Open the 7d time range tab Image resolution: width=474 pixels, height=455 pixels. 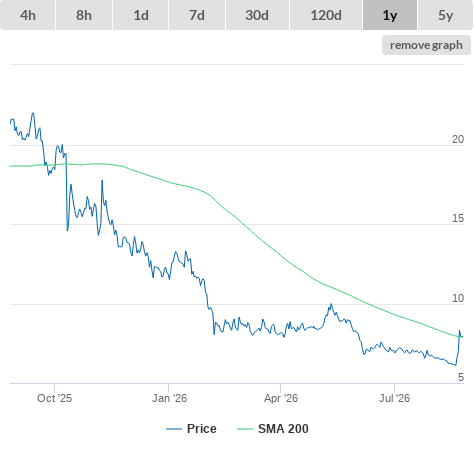point(197,15)
